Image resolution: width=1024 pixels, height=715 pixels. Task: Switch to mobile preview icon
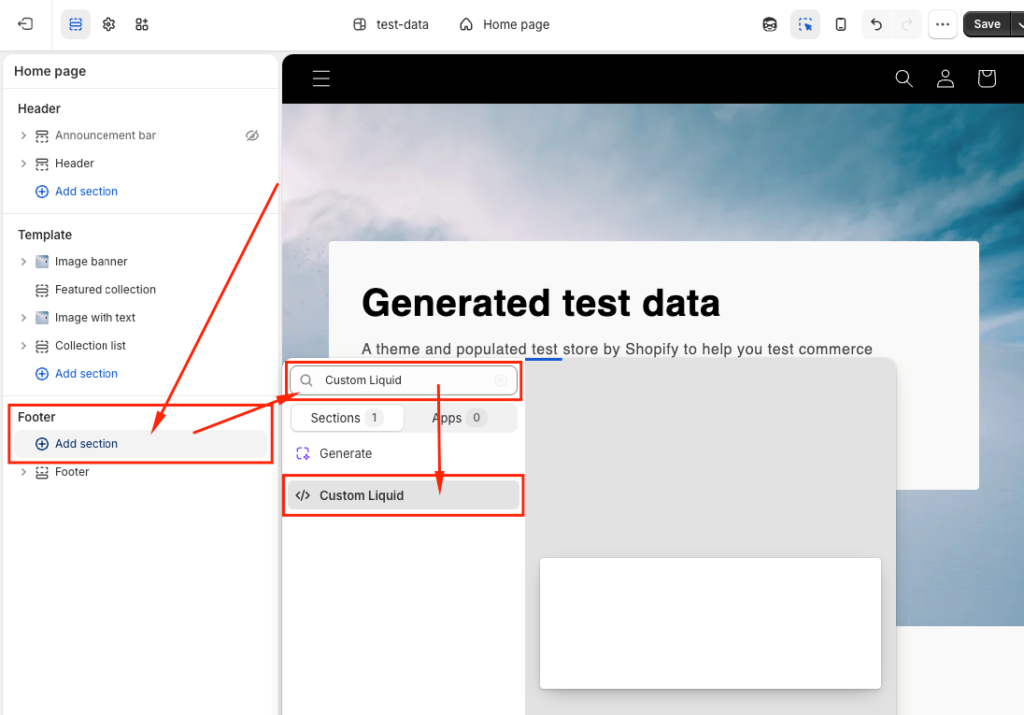coord(841,24)
